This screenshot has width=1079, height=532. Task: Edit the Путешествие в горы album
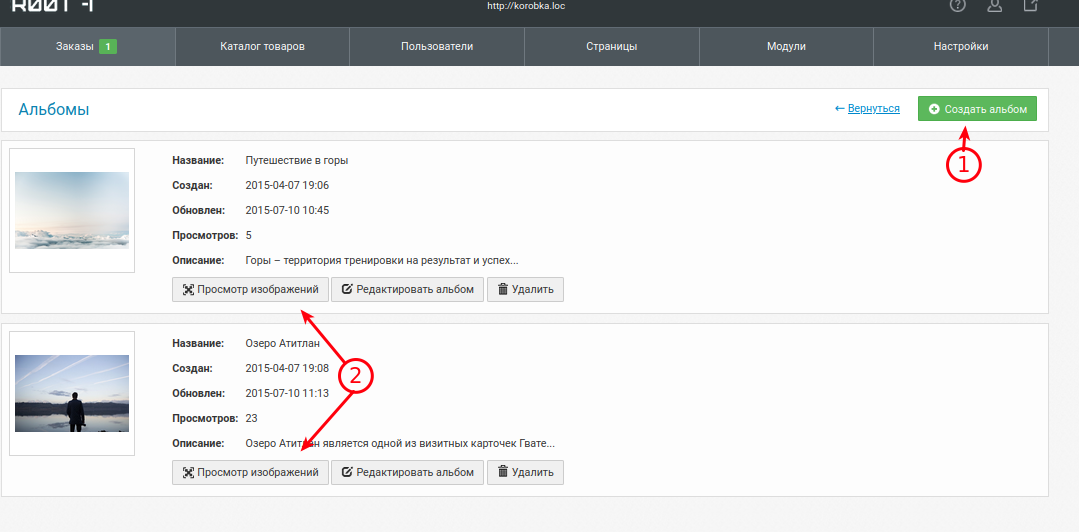(407, 290)
